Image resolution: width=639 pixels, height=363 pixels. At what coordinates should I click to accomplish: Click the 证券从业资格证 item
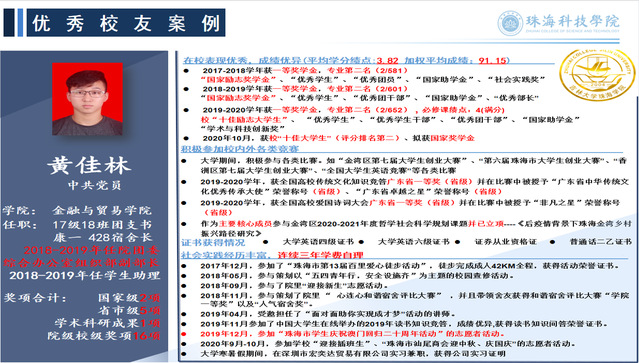pyautogui.click(x=506, y=242)
